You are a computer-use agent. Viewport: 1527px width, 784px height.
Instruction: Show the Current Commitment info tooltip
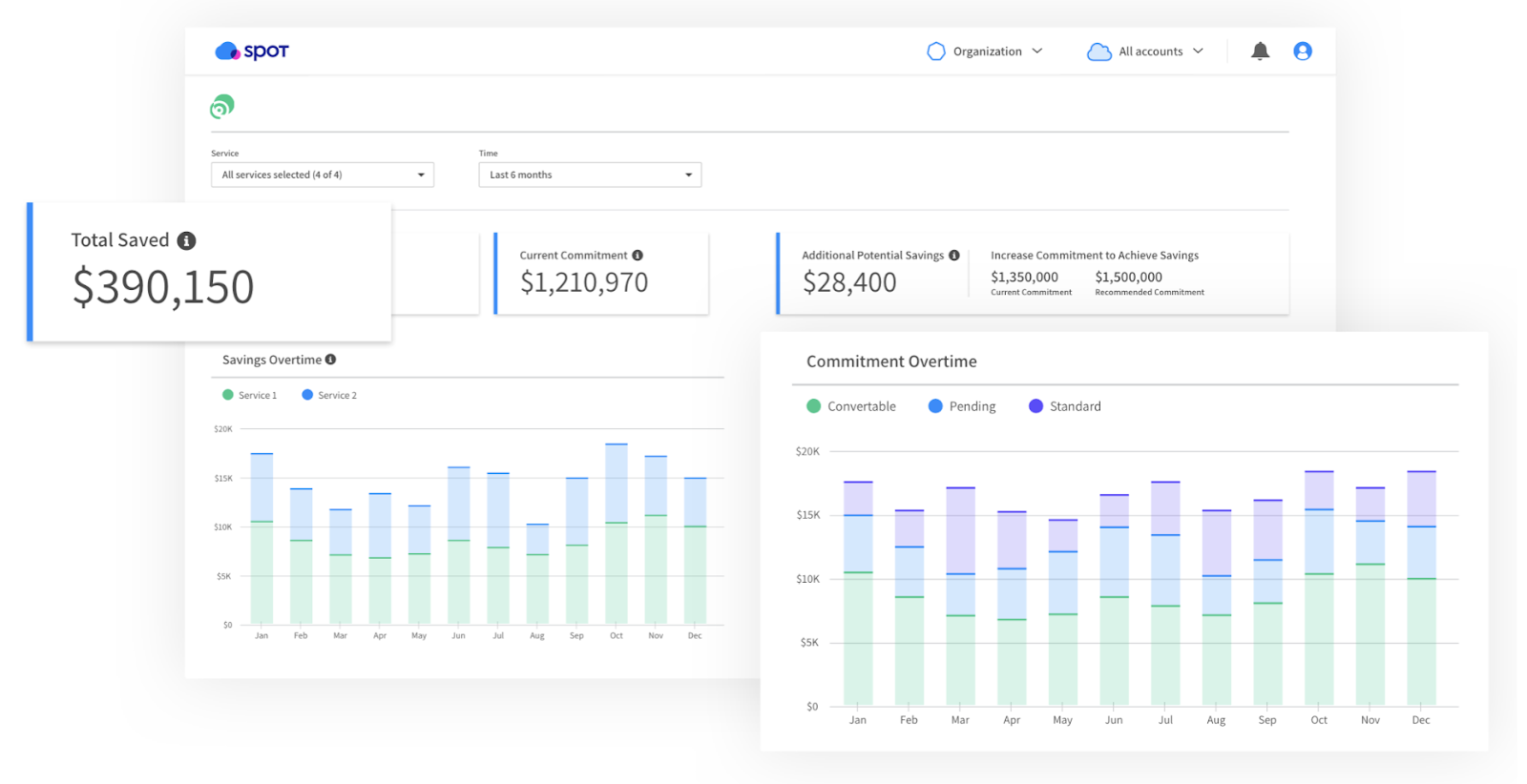coord(638,256)
